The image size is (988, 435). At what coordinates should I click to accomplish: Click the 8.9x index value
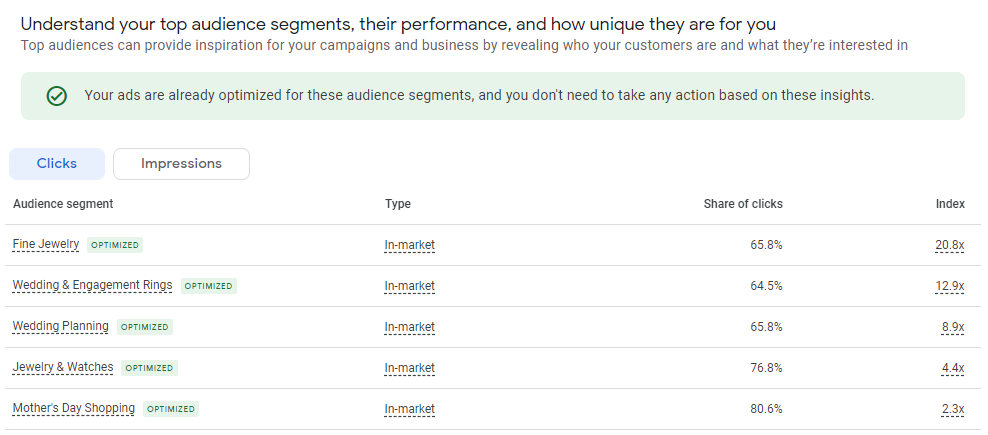[x=953, y=327]
